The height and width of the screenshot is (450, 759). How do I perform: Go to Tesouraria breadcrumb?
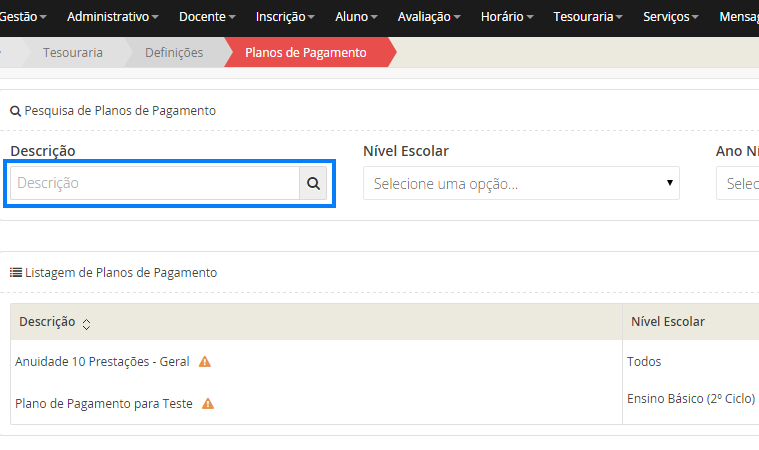click(x=72, y=52)
